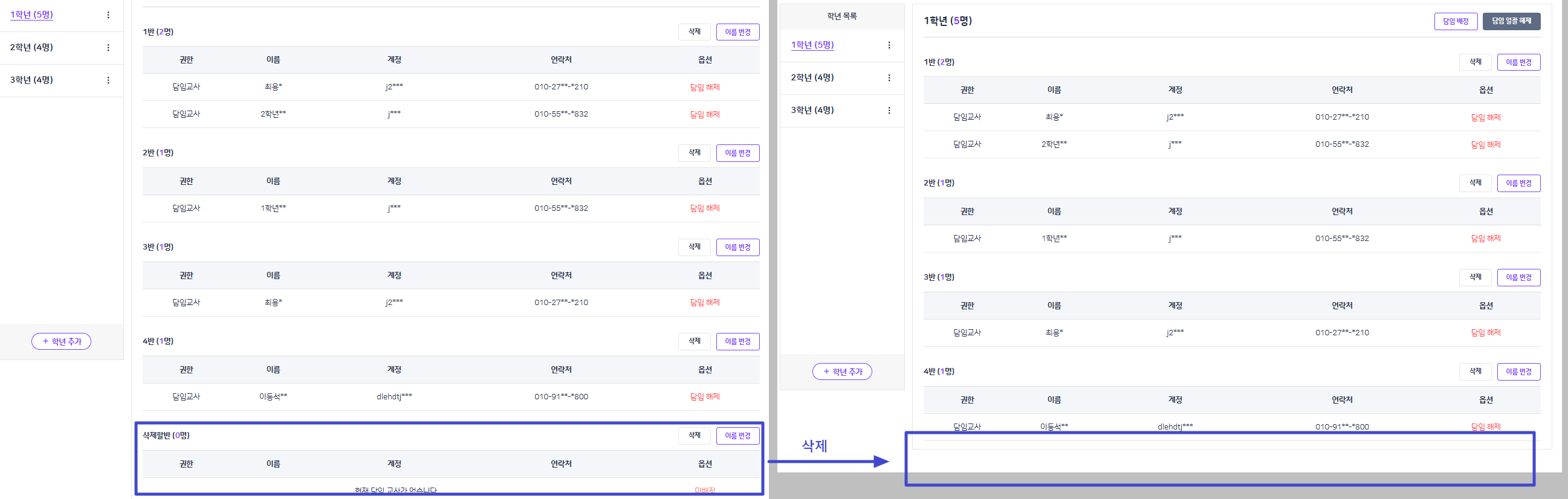1568x499 pixels.
Task: Click the 담임 배정 button
Action: 1456,21
